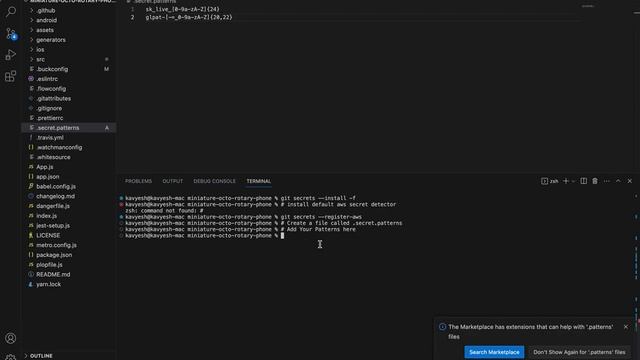Open the Extensions view
This screenshot has width=640, height=360.
11,76
